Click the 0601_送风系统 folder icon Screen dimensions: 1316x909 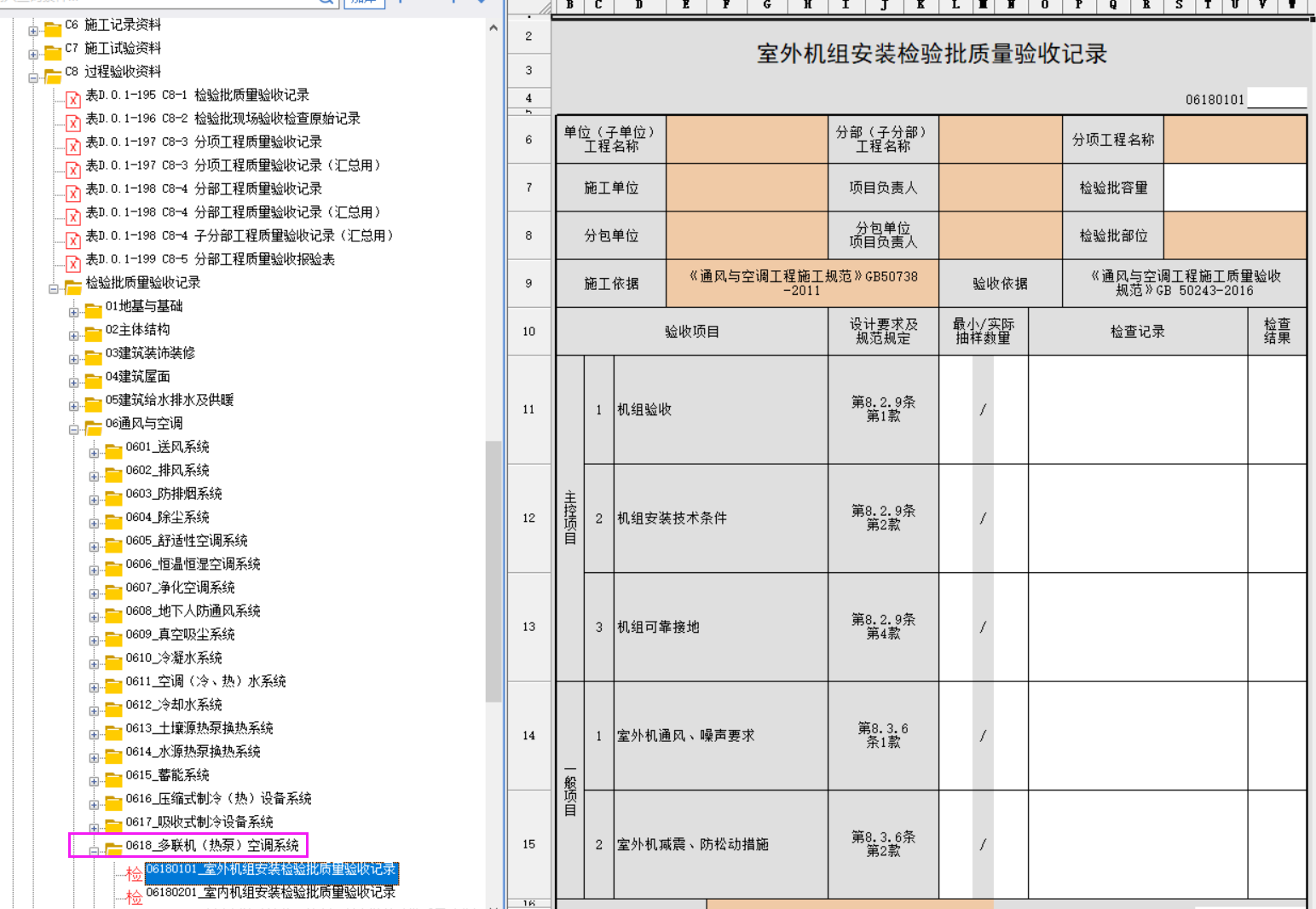click(113, 451)
